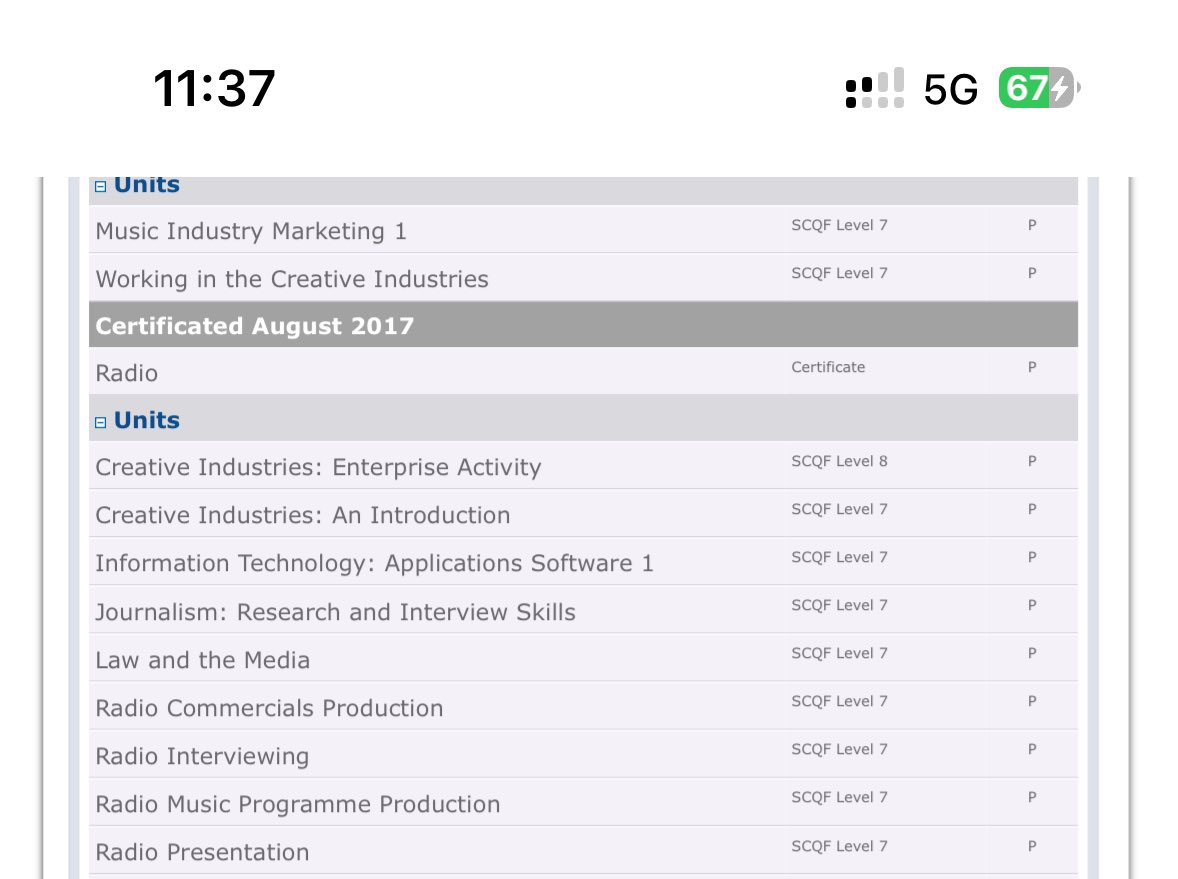The height and width of the screenshot is (879, 1178).
Task: Tap SCQF Level 7 for Law and the Media
Action: [839, 654]
